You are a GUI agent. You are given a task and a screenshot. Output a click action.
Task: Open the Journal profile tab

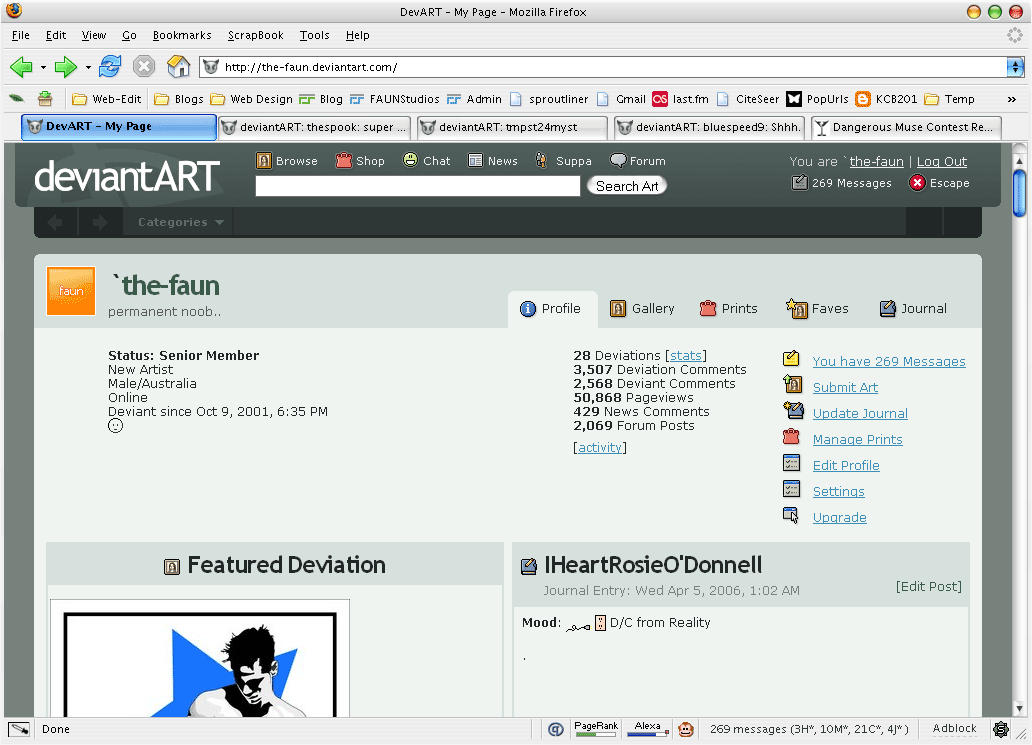tap(913, 309)
